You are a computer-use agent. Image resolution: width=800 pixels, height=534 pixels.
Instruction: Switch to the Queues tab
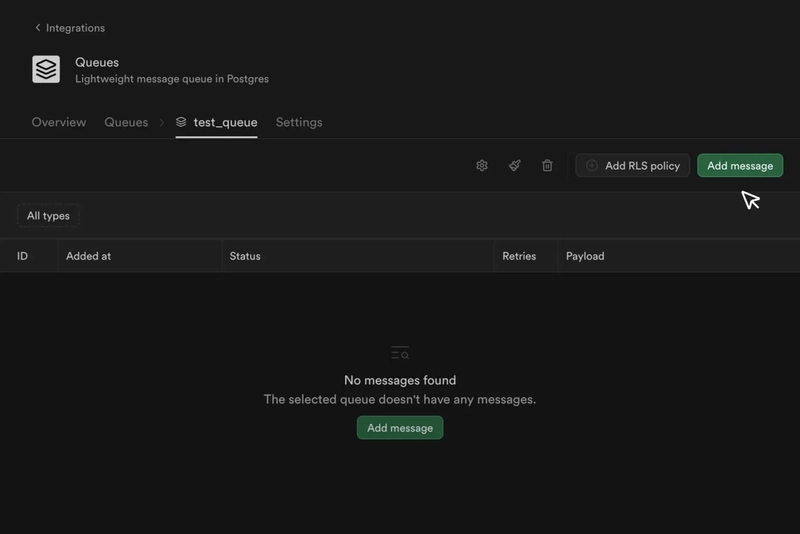(x=126, y=122)
